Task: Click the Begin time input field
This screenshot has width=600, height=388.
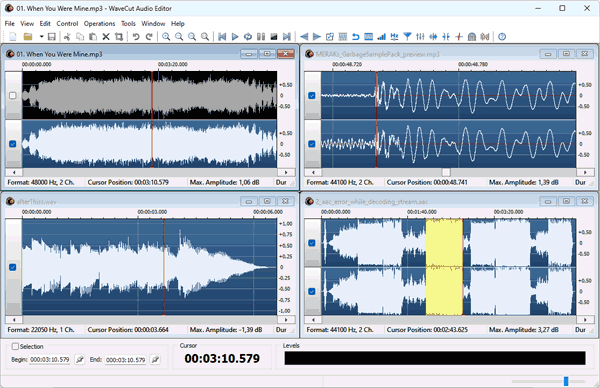Action: [50, 360]
